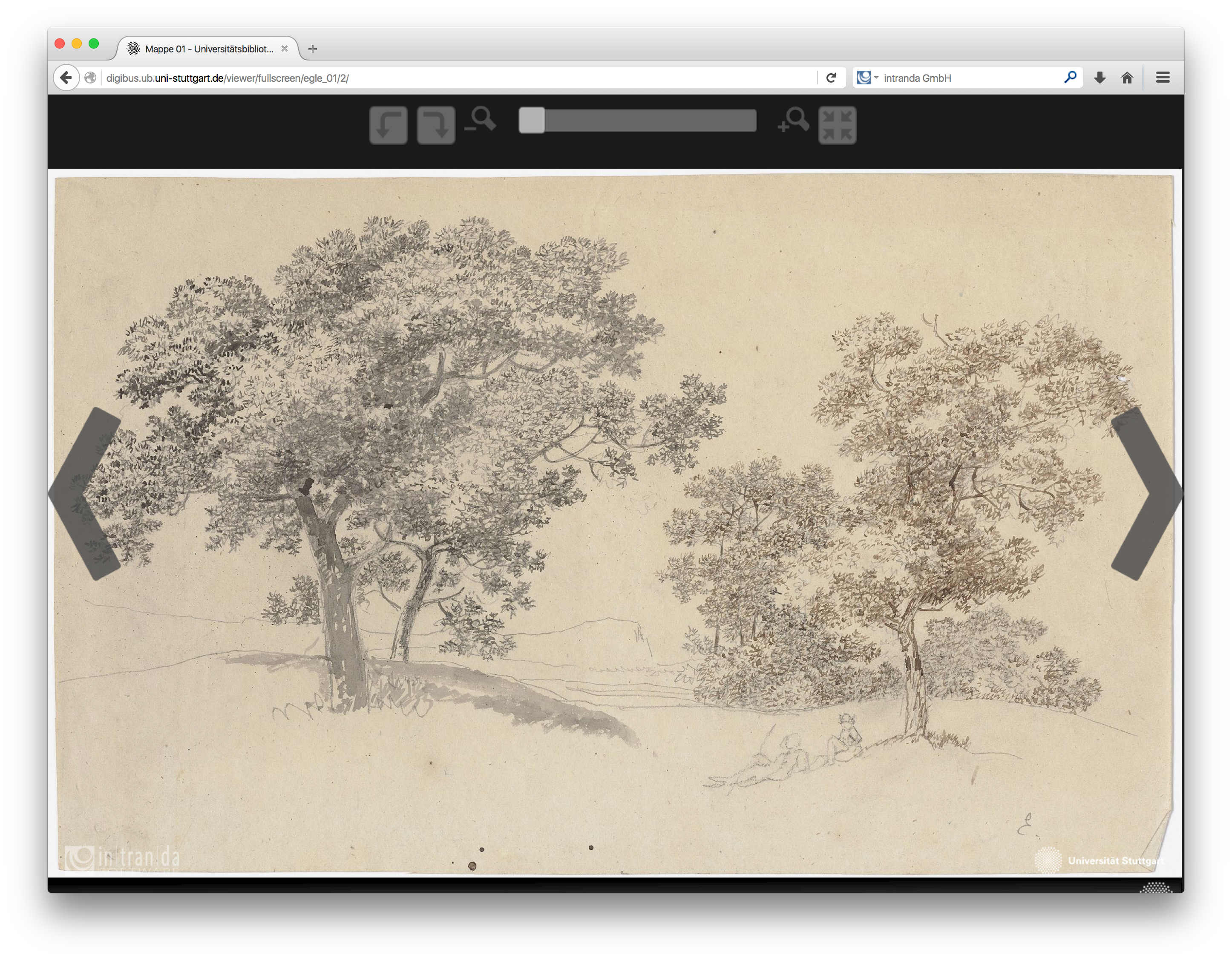Go to the next page with the right chevron

click(x=1146, y=493)
